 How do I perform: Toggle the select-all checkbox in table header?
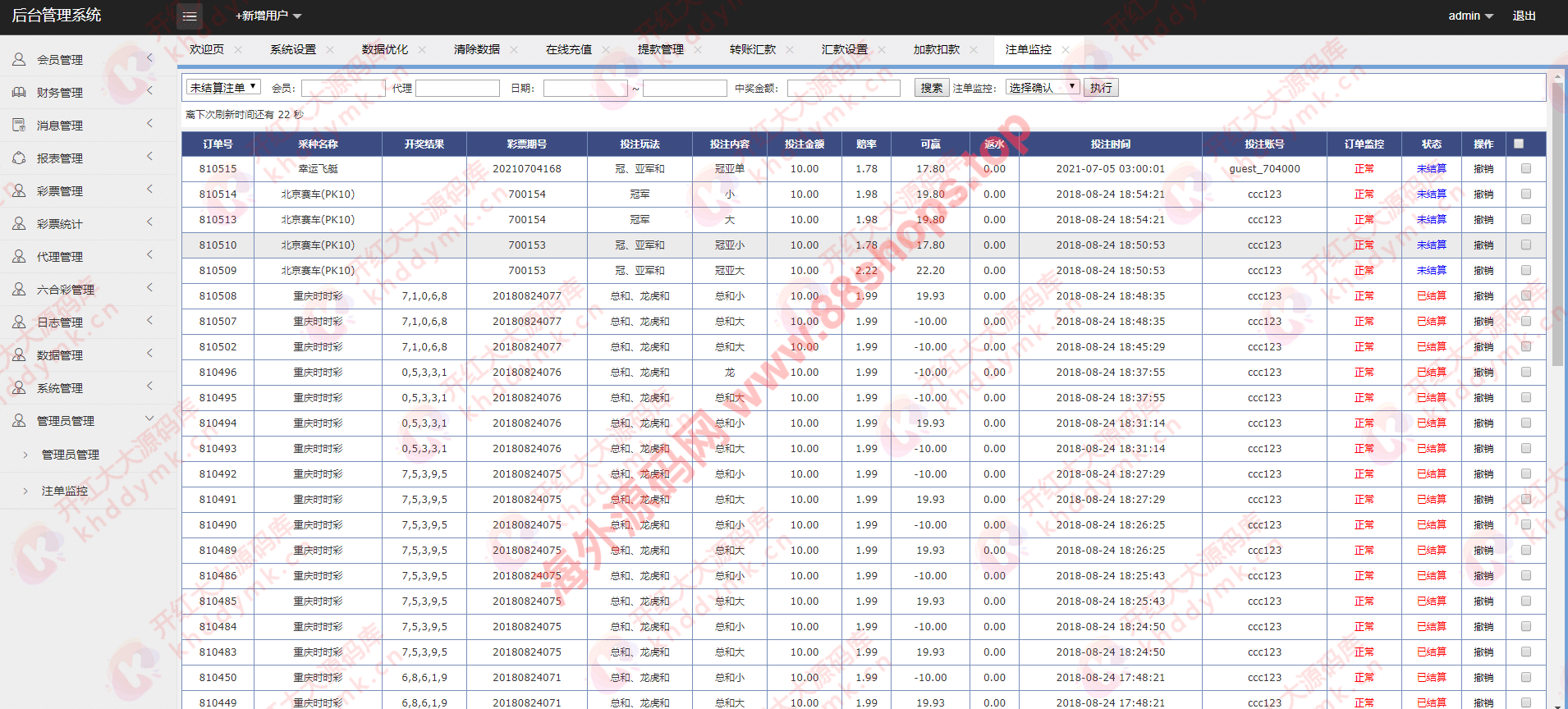(x=1519, y=144)
